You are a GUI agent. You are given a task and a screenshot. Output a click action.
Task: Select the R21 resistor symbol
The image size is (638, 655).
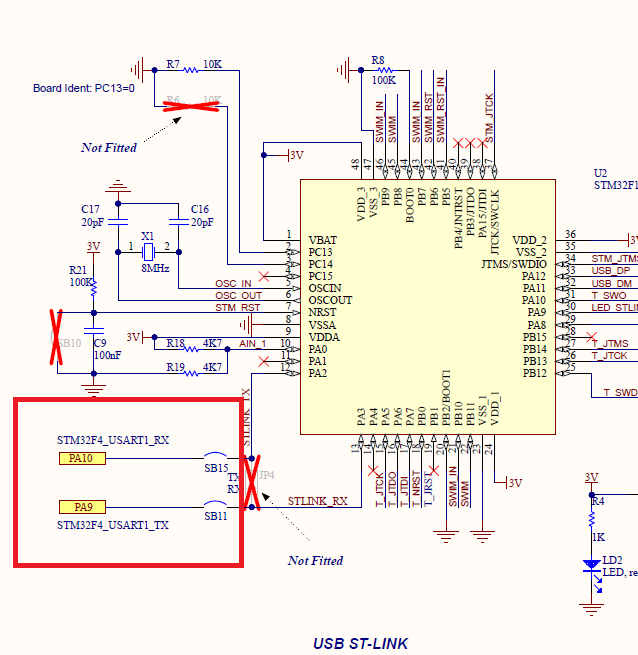[x=94, y=288]
